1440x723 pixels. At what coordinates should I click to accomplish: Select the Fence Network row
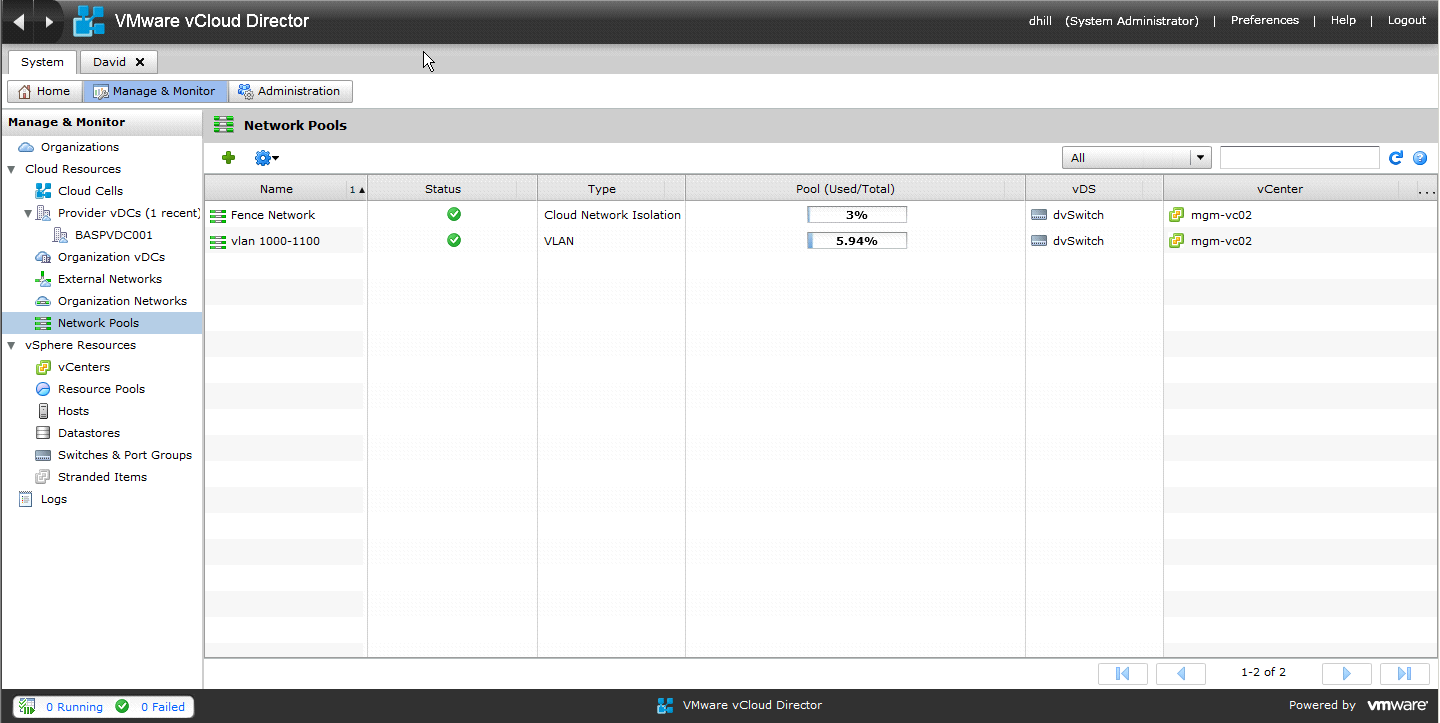coord(821,215)
